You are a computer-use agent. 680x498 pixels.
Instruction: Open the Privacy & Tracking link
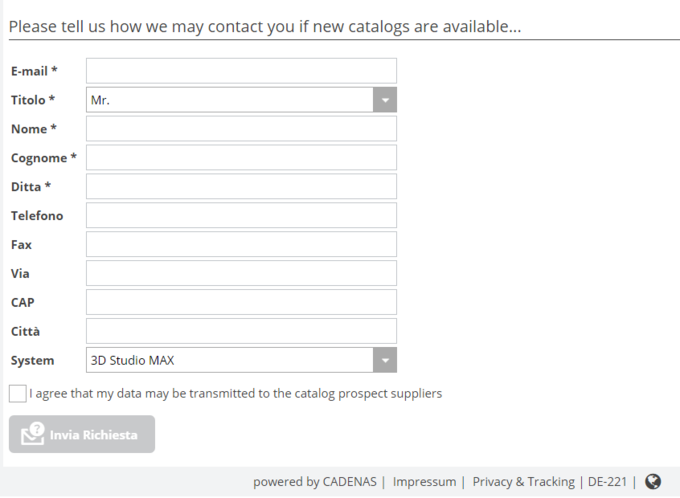pos(523,482)
